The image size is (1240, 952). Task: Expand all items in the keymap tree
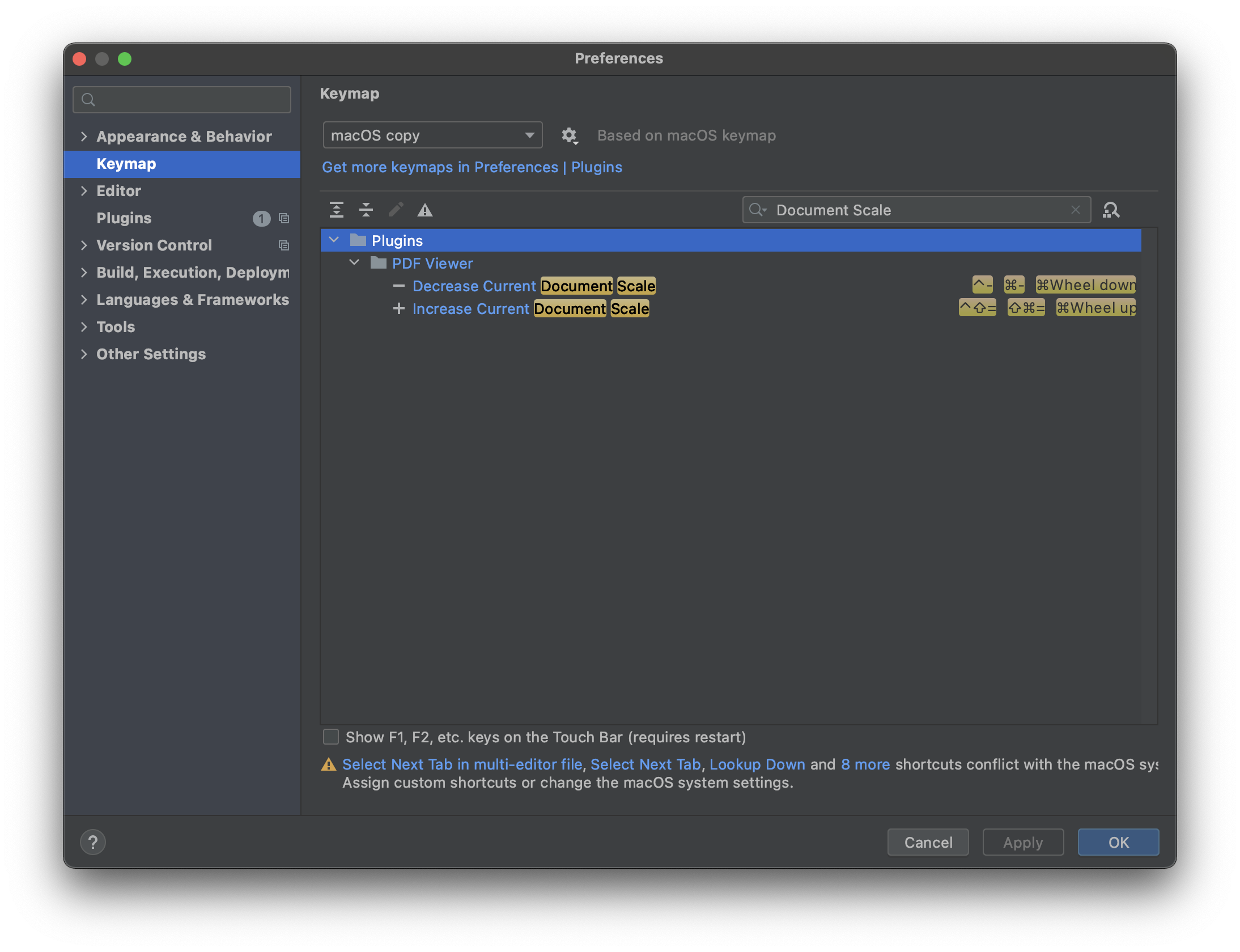[x=337, y=210]
